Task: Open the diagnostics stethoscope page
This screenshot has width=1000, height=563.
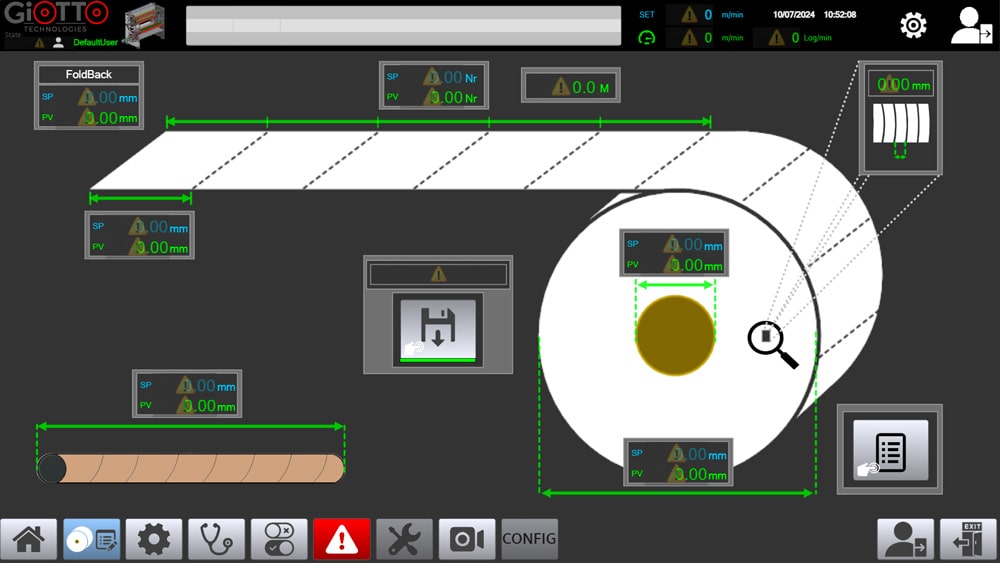Action: (216, 540)
